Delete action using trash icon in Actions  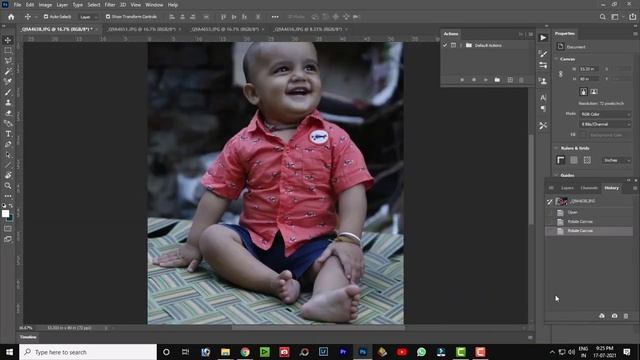(521, 80)
